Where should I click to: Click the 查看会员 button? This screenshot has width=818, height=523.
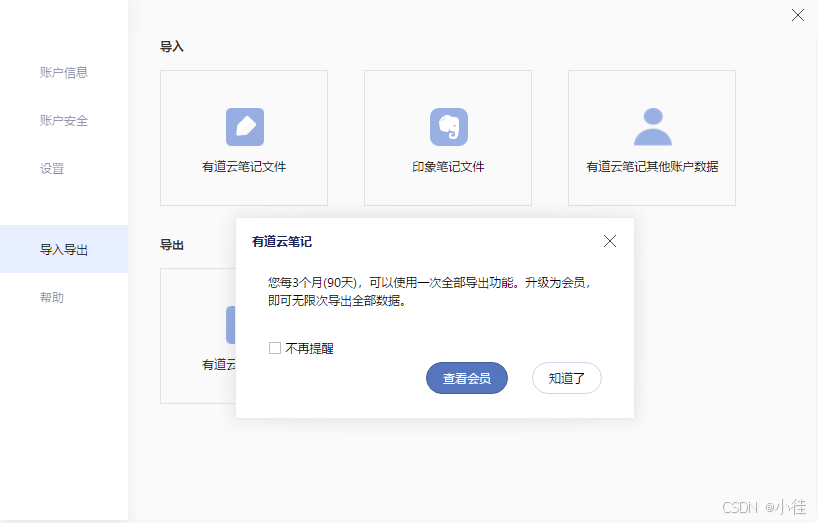click(467, 378)
